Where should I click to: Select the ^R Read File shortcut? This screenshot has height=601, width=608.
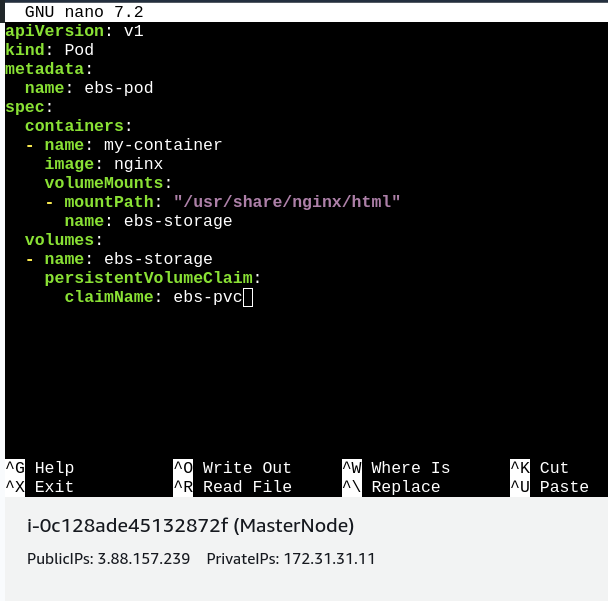pyautogui.click(x=232, y=487)
